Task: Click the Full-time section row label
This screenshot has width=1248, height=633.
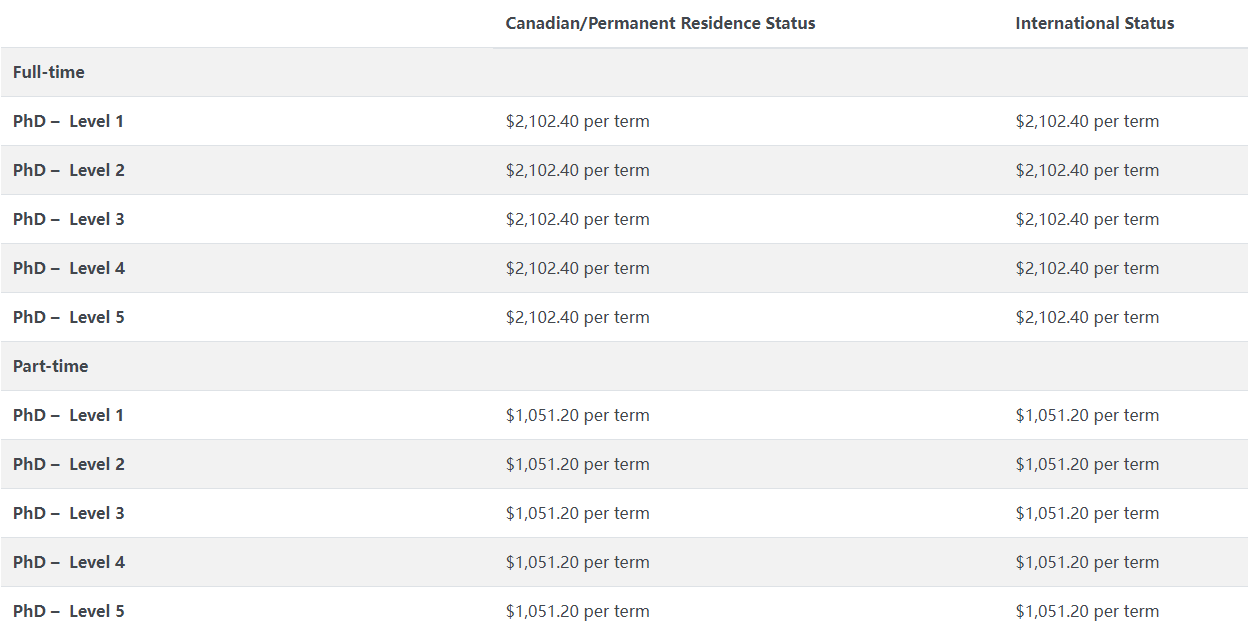Action: (49, 72)
